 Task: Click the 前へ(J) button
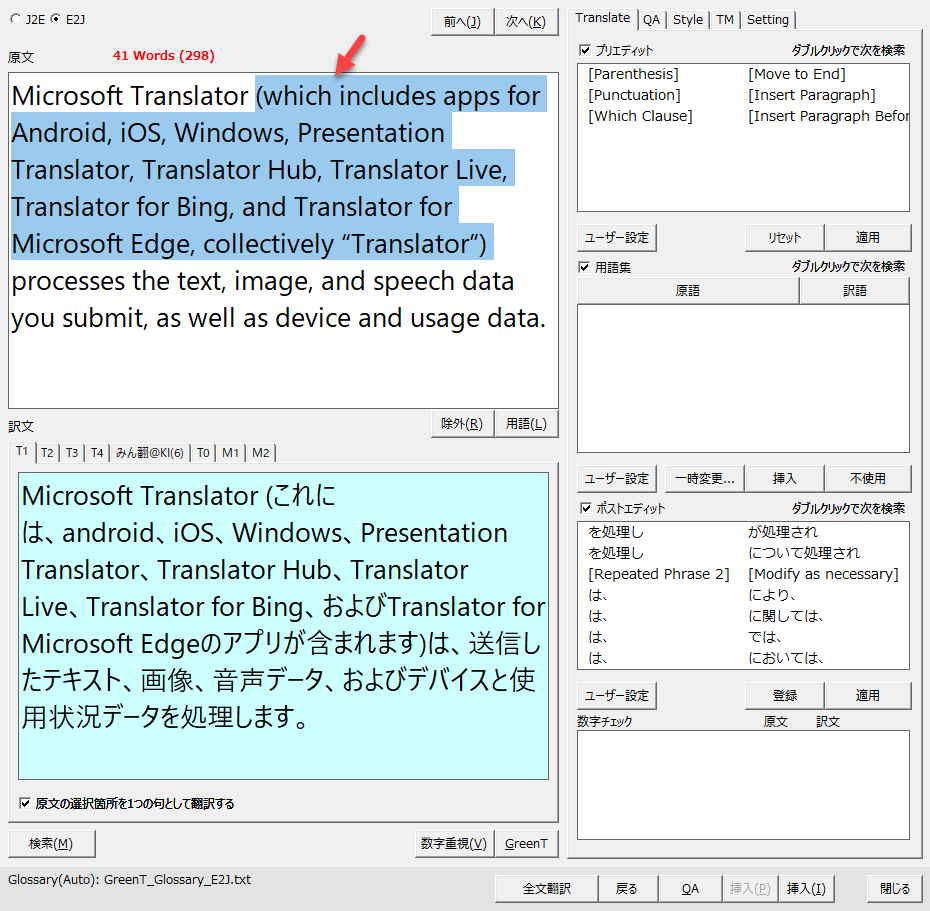tap(461, 21)
